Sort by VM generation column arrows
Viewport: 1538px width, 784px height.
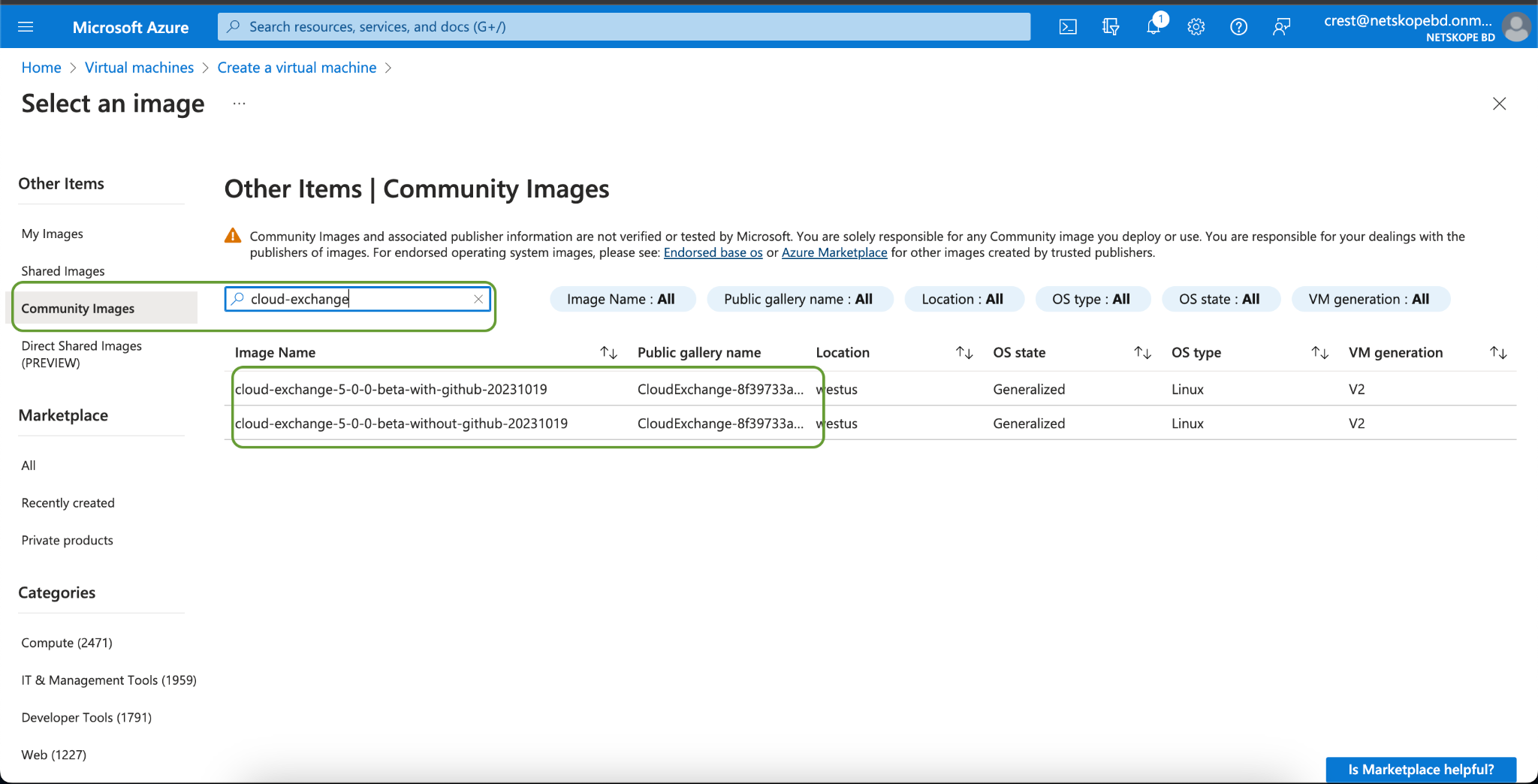[x=1498, y=352]
